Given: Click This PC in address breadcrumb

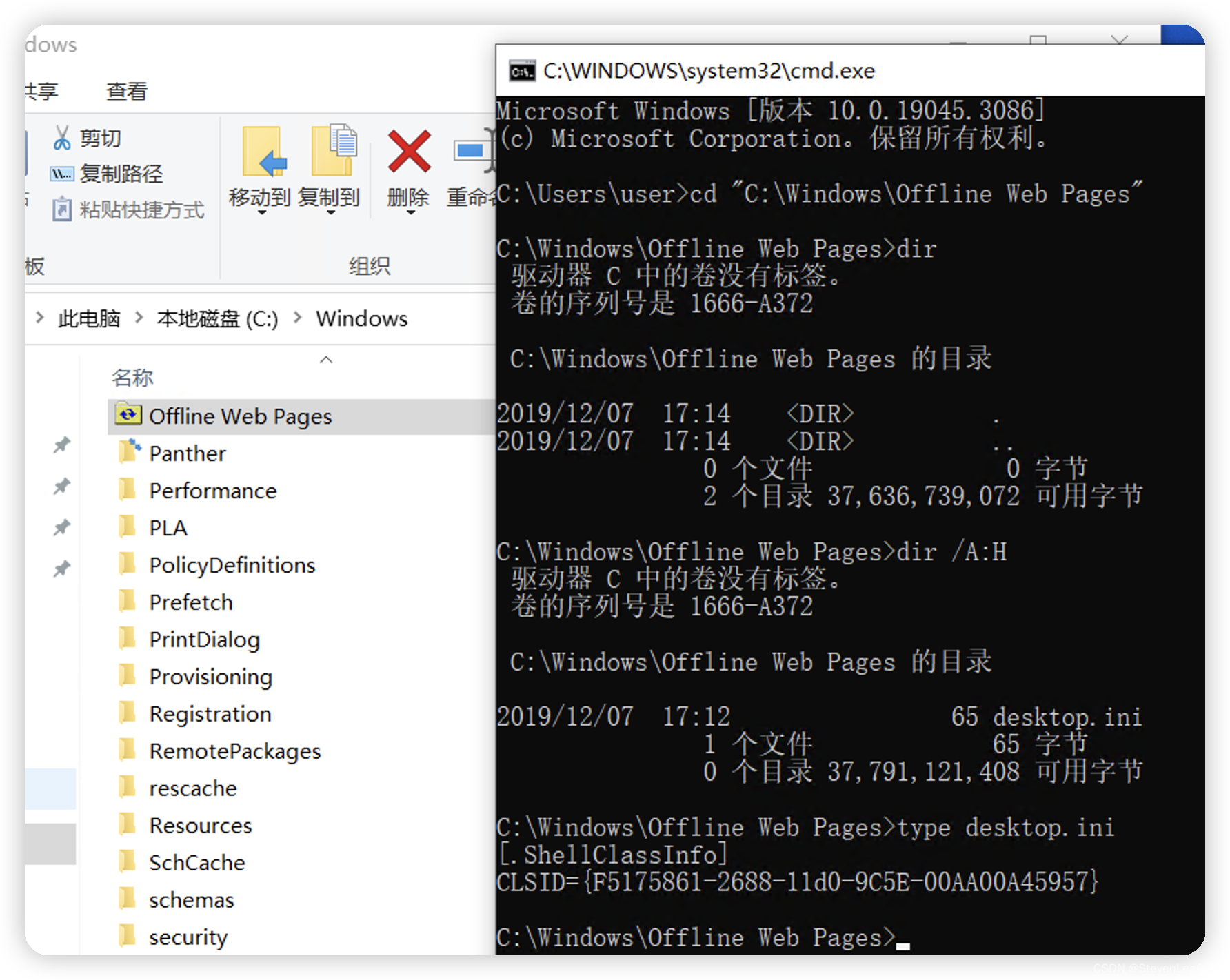Looking at the screenshot, I should point(89,318).
